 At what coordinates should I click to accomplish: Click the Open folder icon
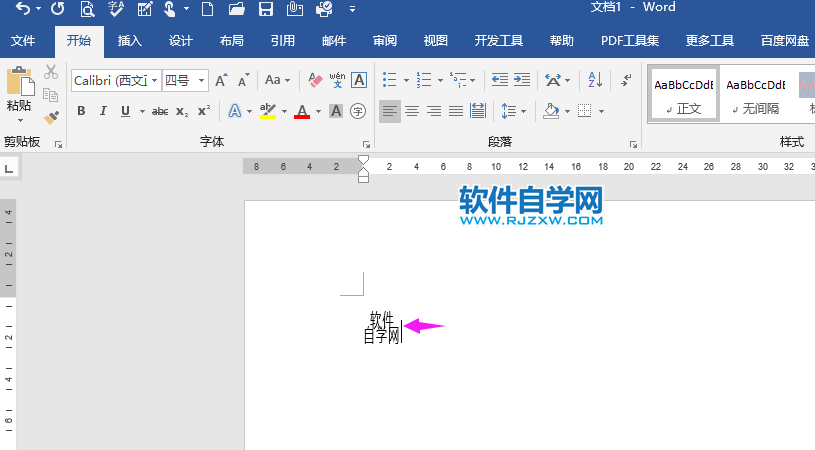click(x=236, y=8)
